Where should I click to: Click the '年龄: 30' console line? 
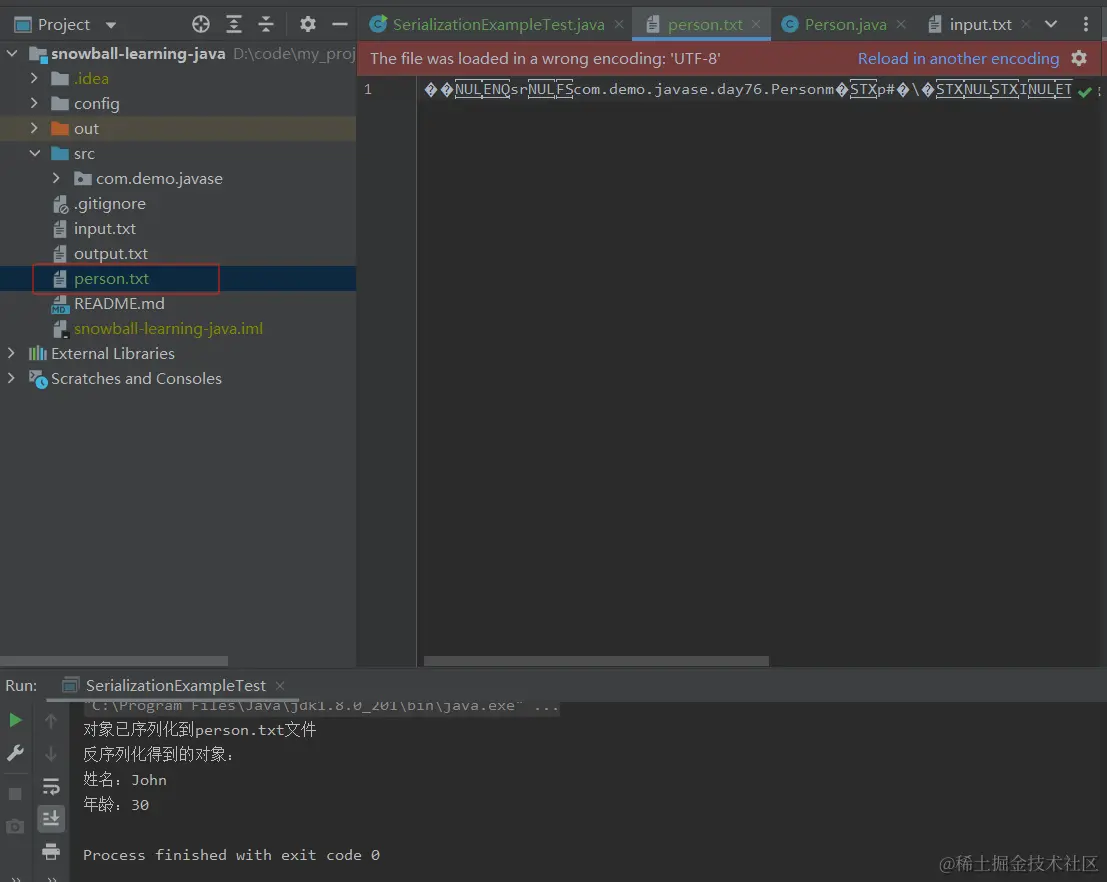(x=116, y=804)
